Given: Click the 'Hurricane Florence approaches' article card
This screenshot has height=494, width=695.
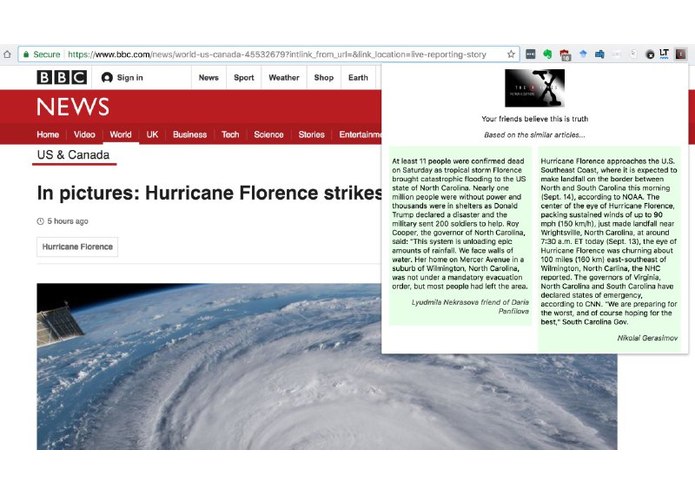Looking at the screenshot, I should click(x=609, y=249).
